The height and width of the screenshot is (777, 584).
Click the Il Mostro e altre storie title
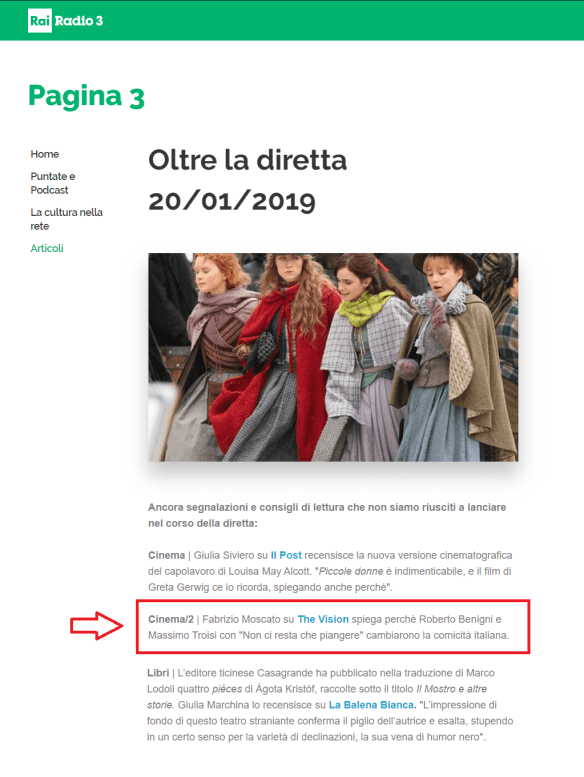[x=317, y=697]
